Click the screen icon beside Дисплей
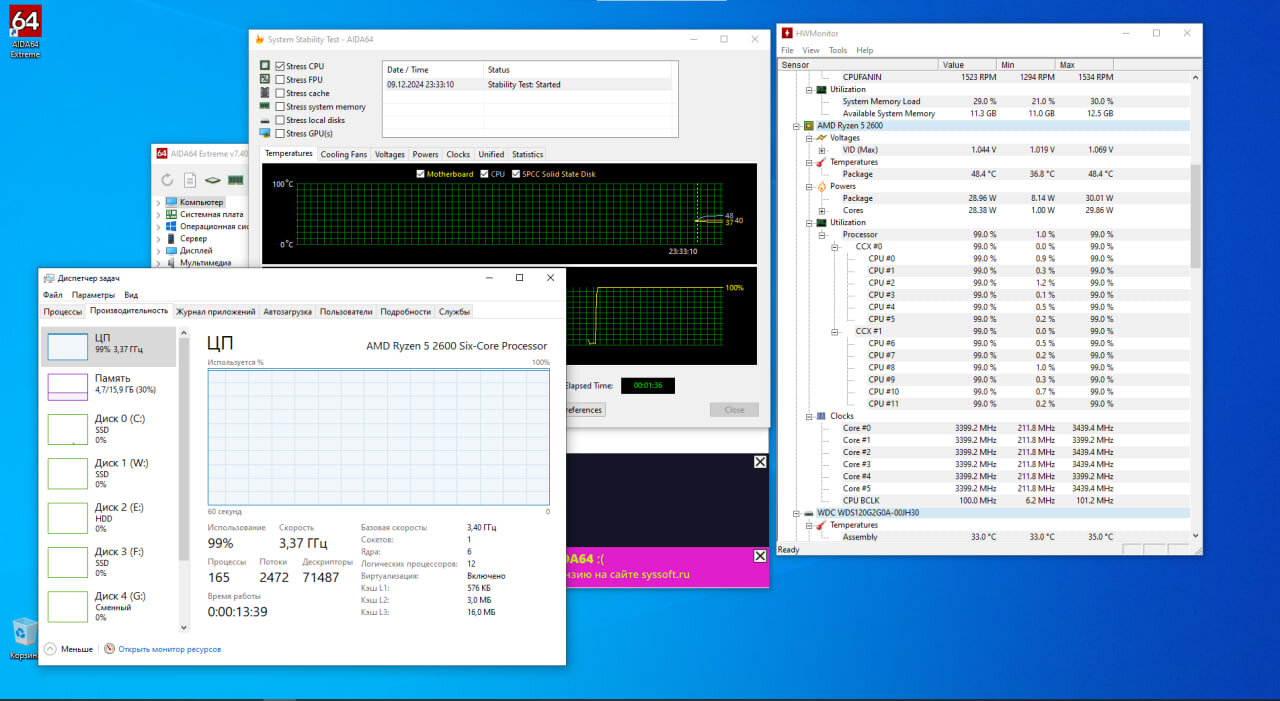 [x=171, y=251]
